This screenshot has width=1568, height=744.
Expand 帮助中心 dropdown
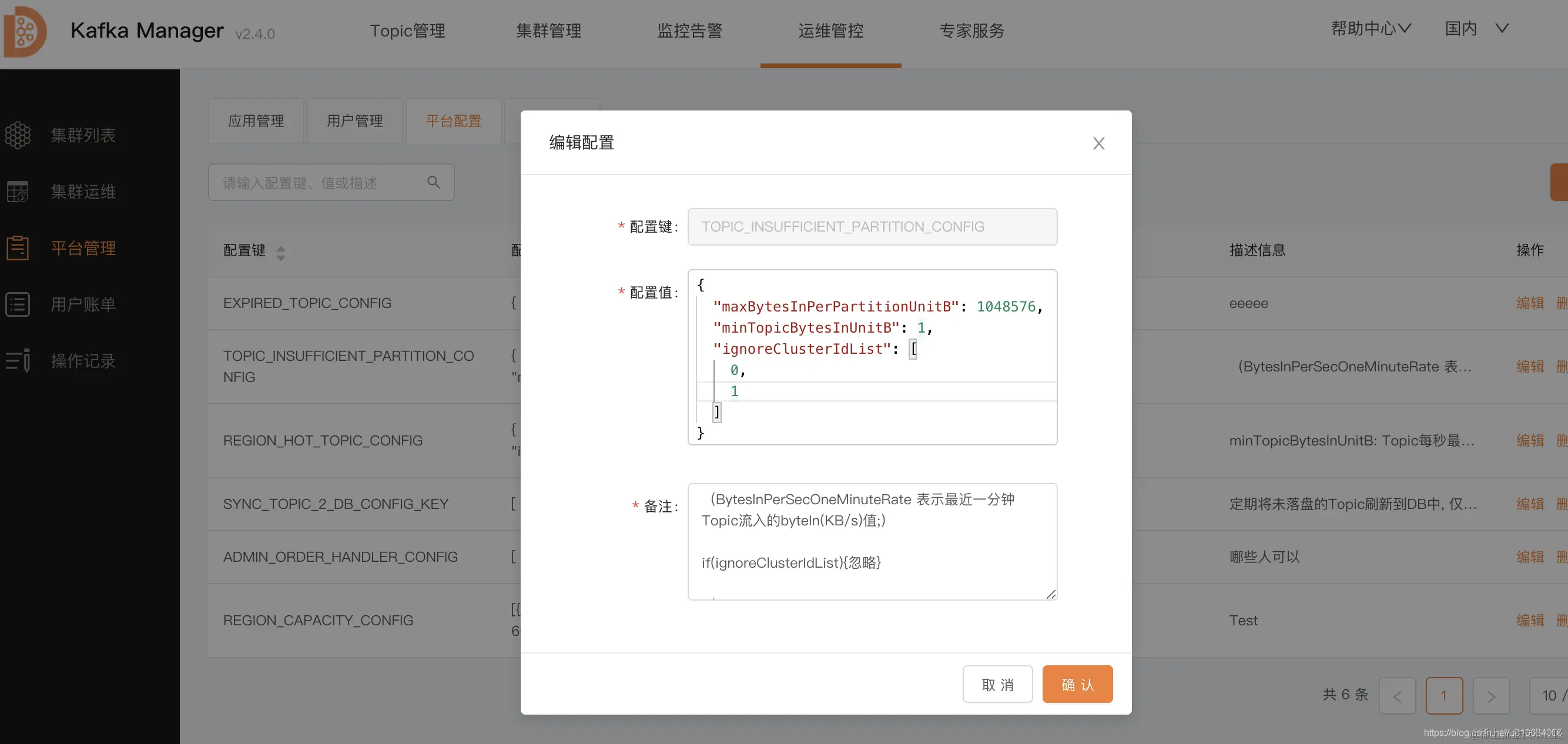pos(1370,29)
